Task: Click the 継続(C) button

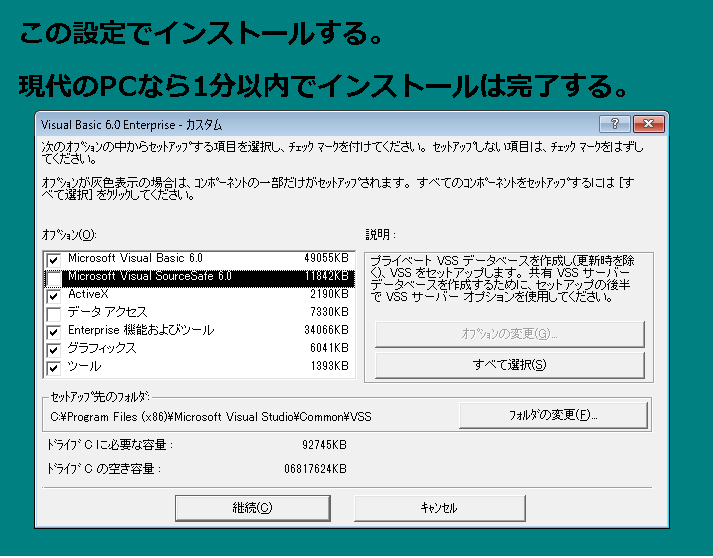Action: [x=252, y=508]
